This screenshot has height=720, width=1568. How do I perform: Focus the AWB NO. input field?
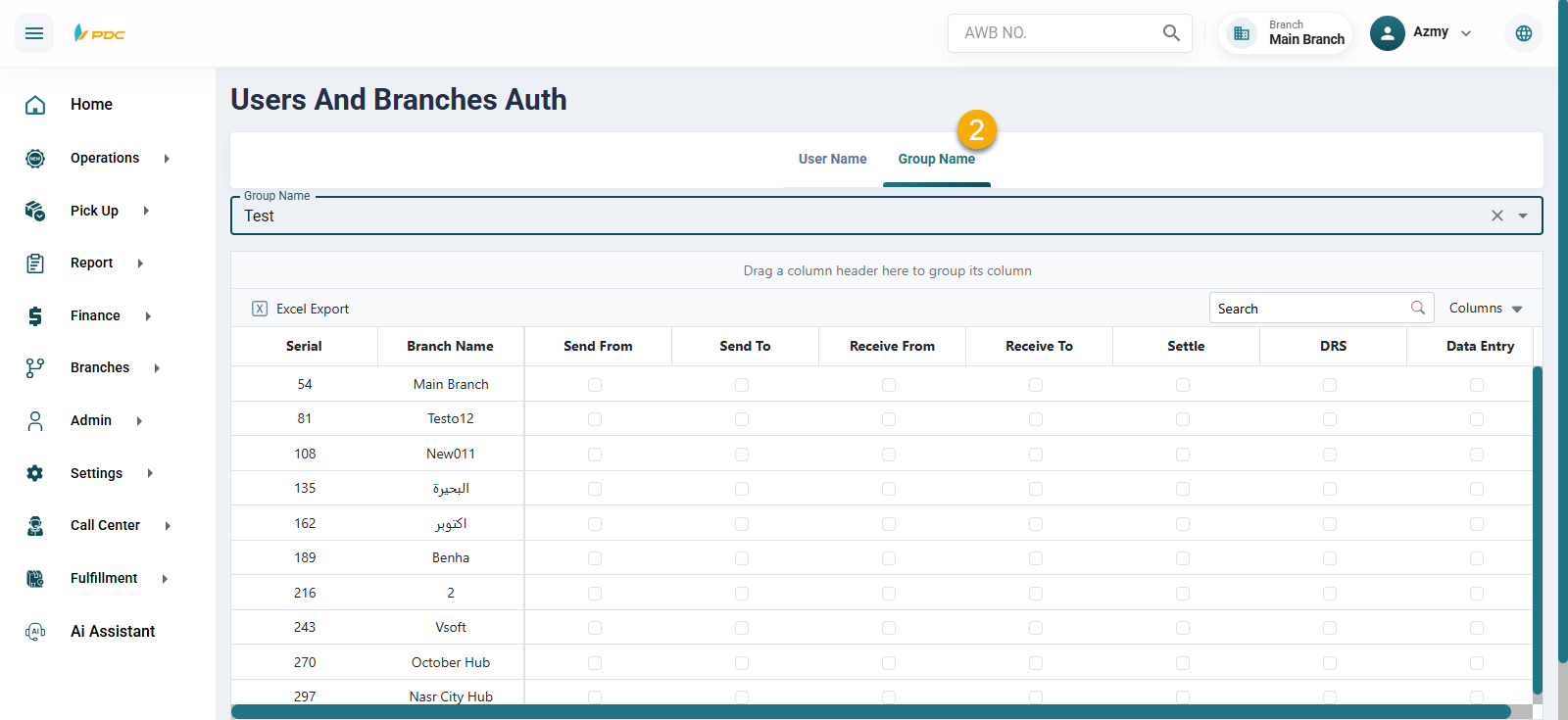point(1056,32)
